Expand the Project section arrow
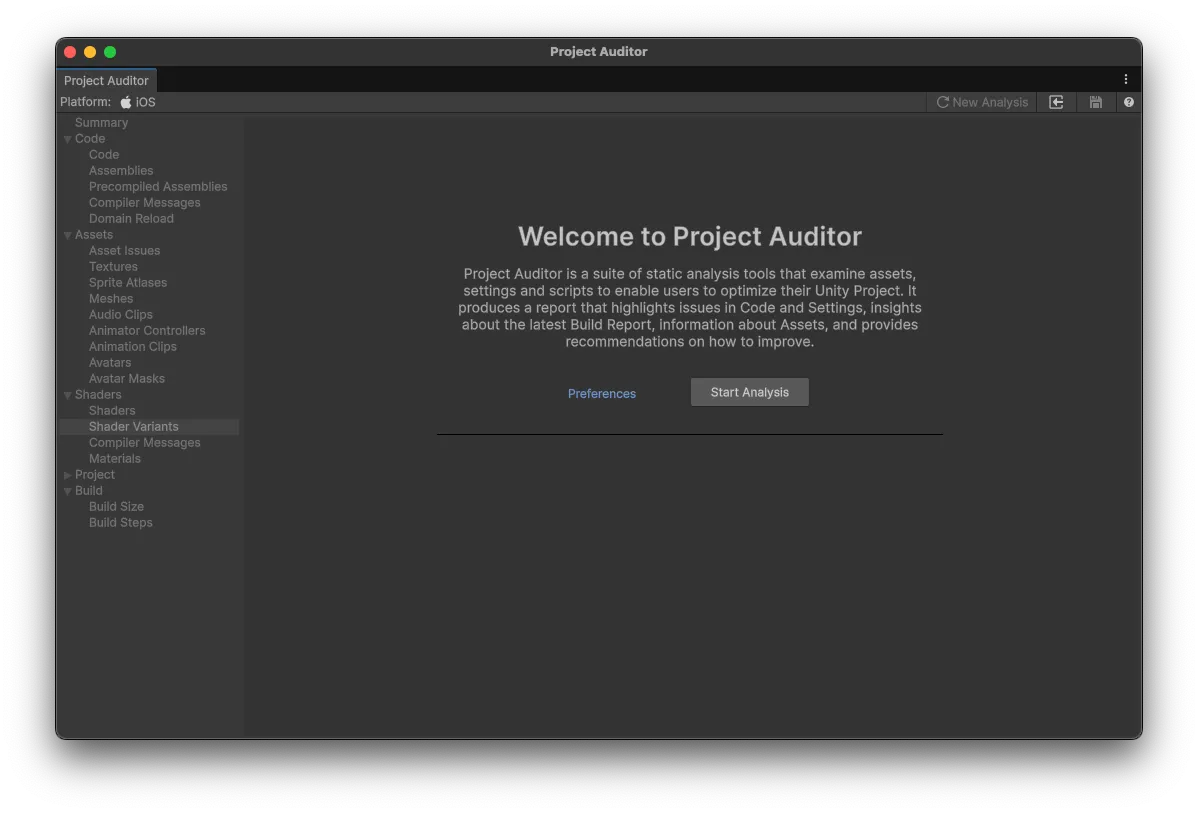Viewport: 1198px width, 813px height. click(68, 475)
